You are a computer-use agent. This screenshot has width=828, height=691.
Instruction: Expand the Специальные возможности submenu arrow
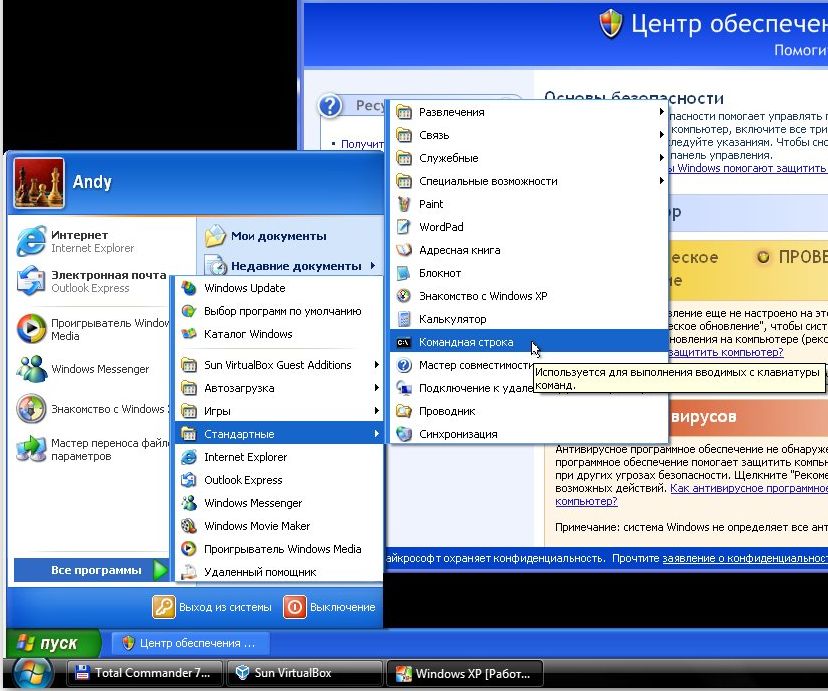(661, 181)
